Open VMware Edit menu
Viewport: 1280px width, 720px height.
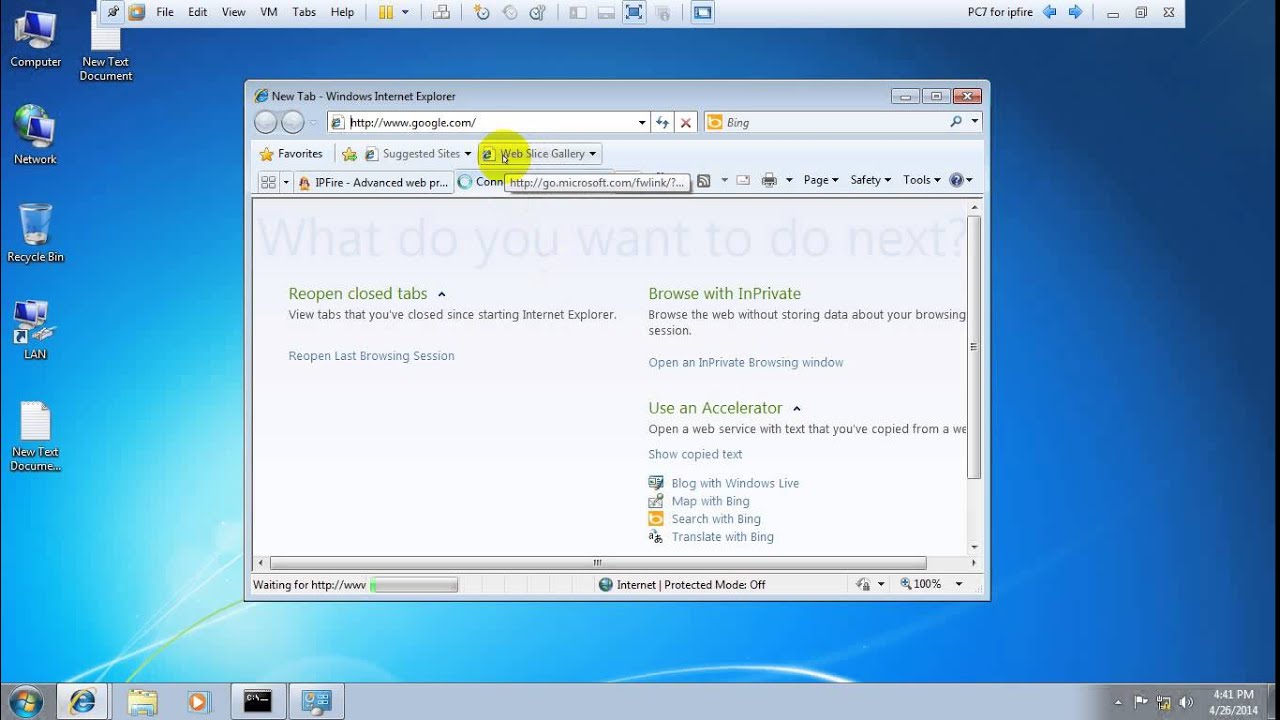[x=198, y=12]
